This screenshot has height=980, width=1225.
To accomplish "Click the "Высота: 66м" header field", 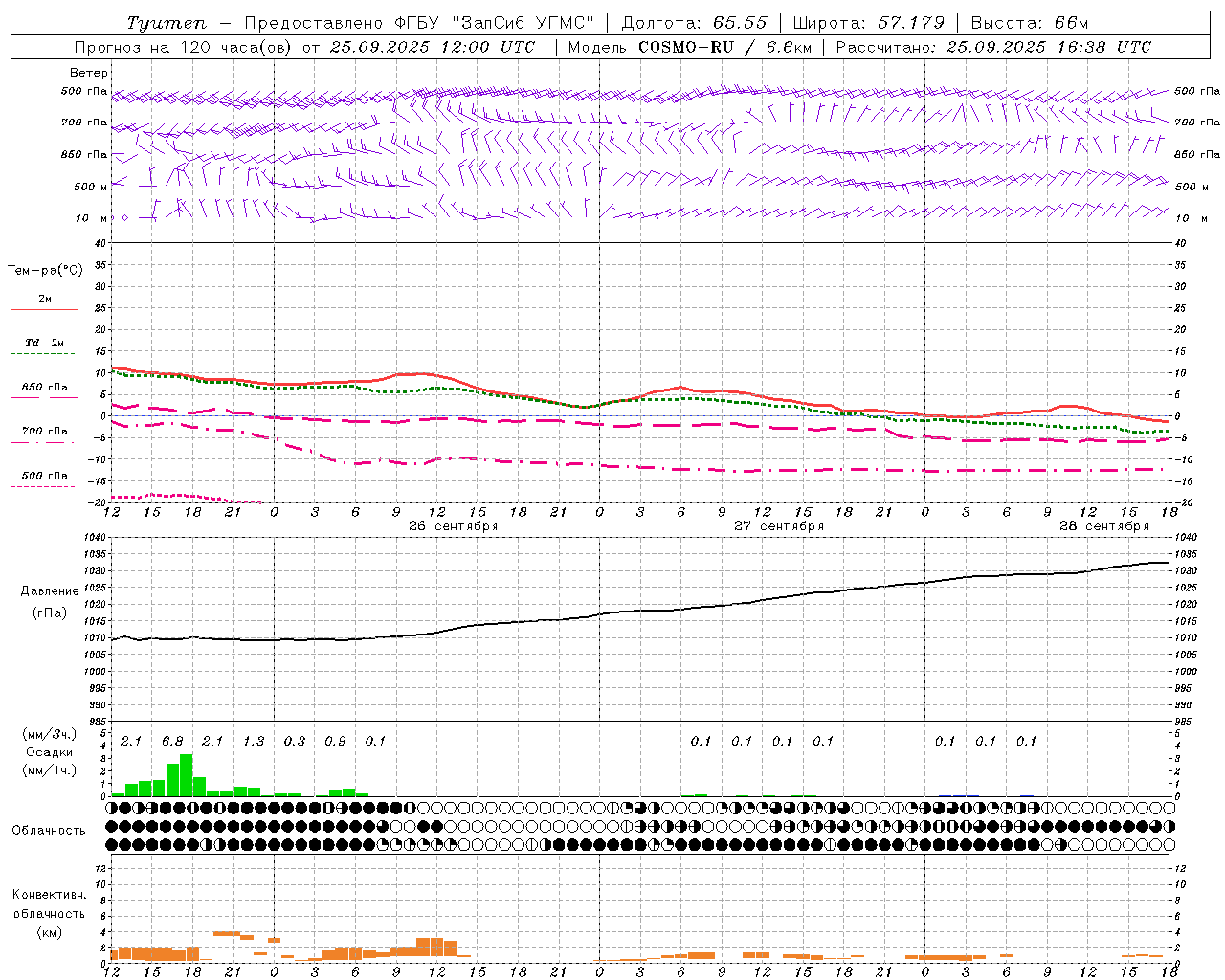I will tap(1030, 23).
